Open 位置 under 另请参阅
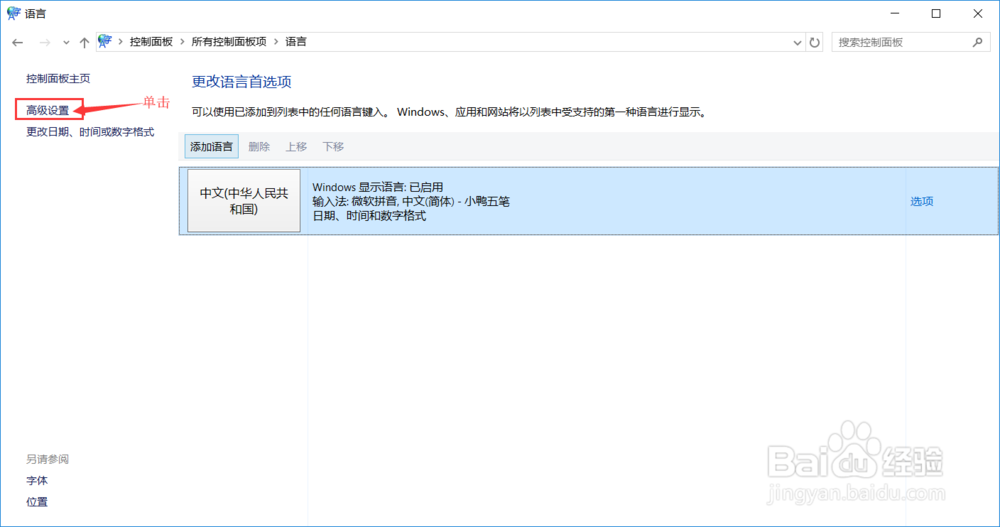 [37, 502]
